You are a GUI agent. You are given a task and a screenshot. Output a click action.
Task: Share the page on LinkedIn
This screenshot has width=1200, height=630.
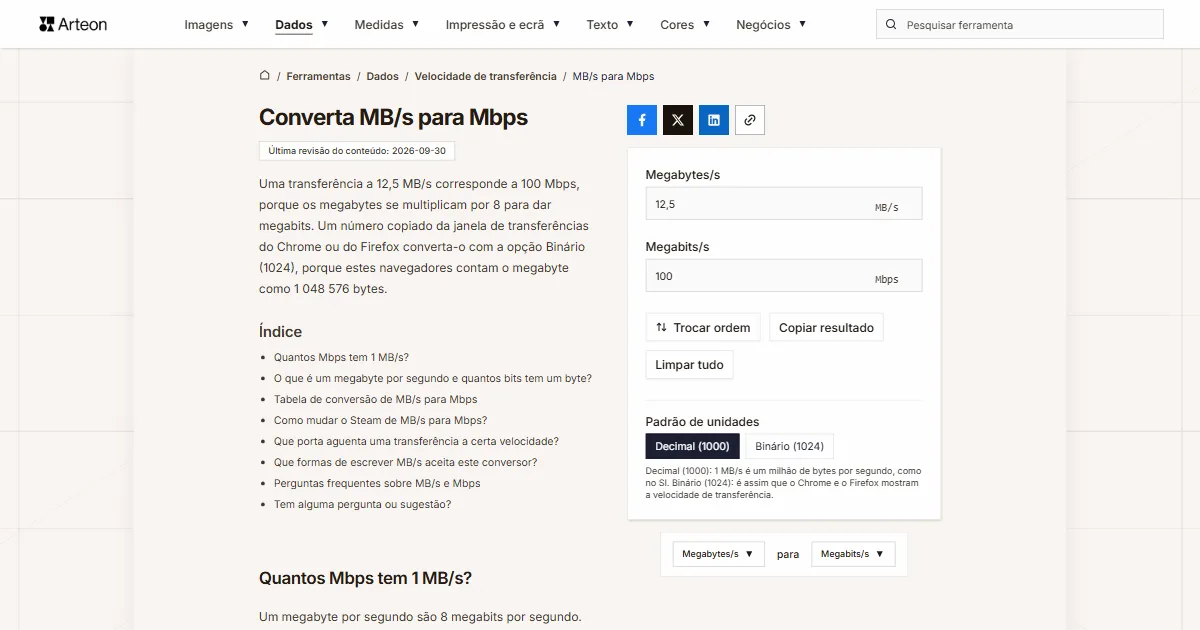point(714,120)
